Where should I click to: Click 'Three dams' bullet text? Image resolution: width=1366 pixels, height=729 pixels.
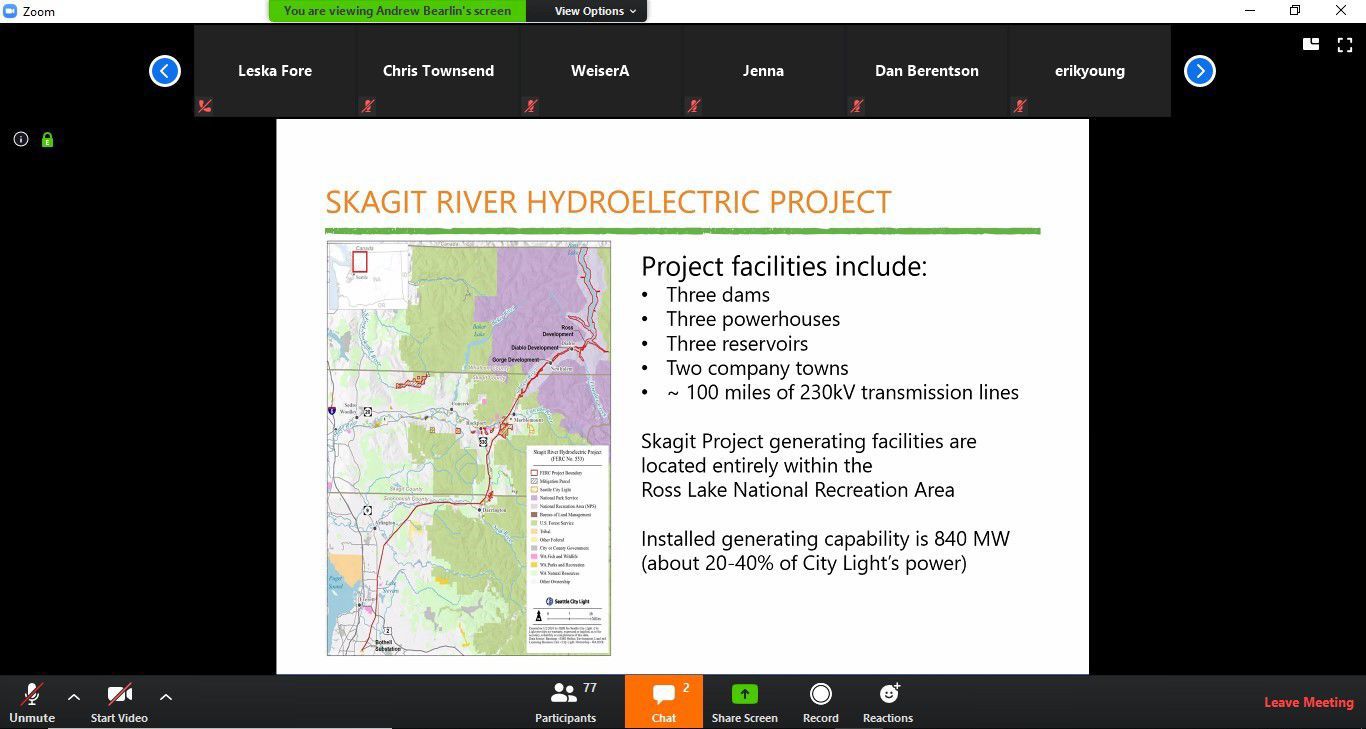point(718,295)
